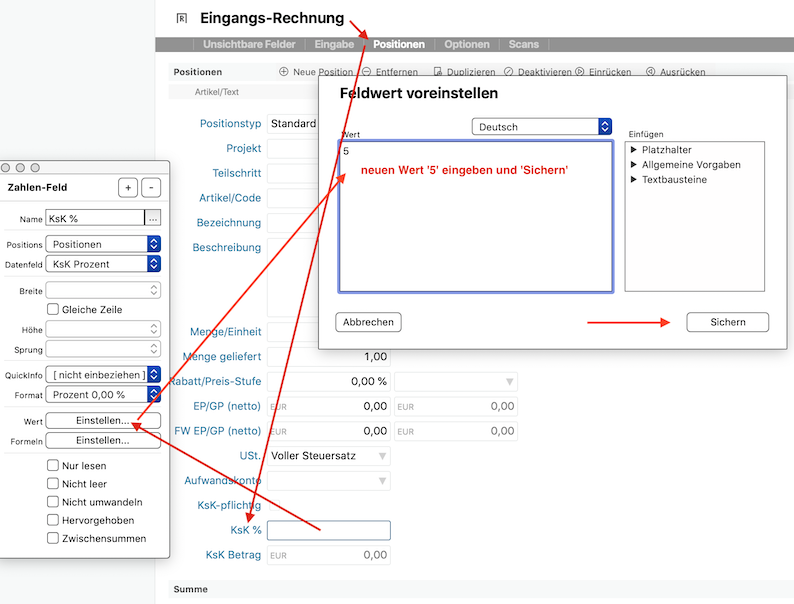Click into the KsK % input field
This screenshot has height=604, width=794.
[328, 530]
